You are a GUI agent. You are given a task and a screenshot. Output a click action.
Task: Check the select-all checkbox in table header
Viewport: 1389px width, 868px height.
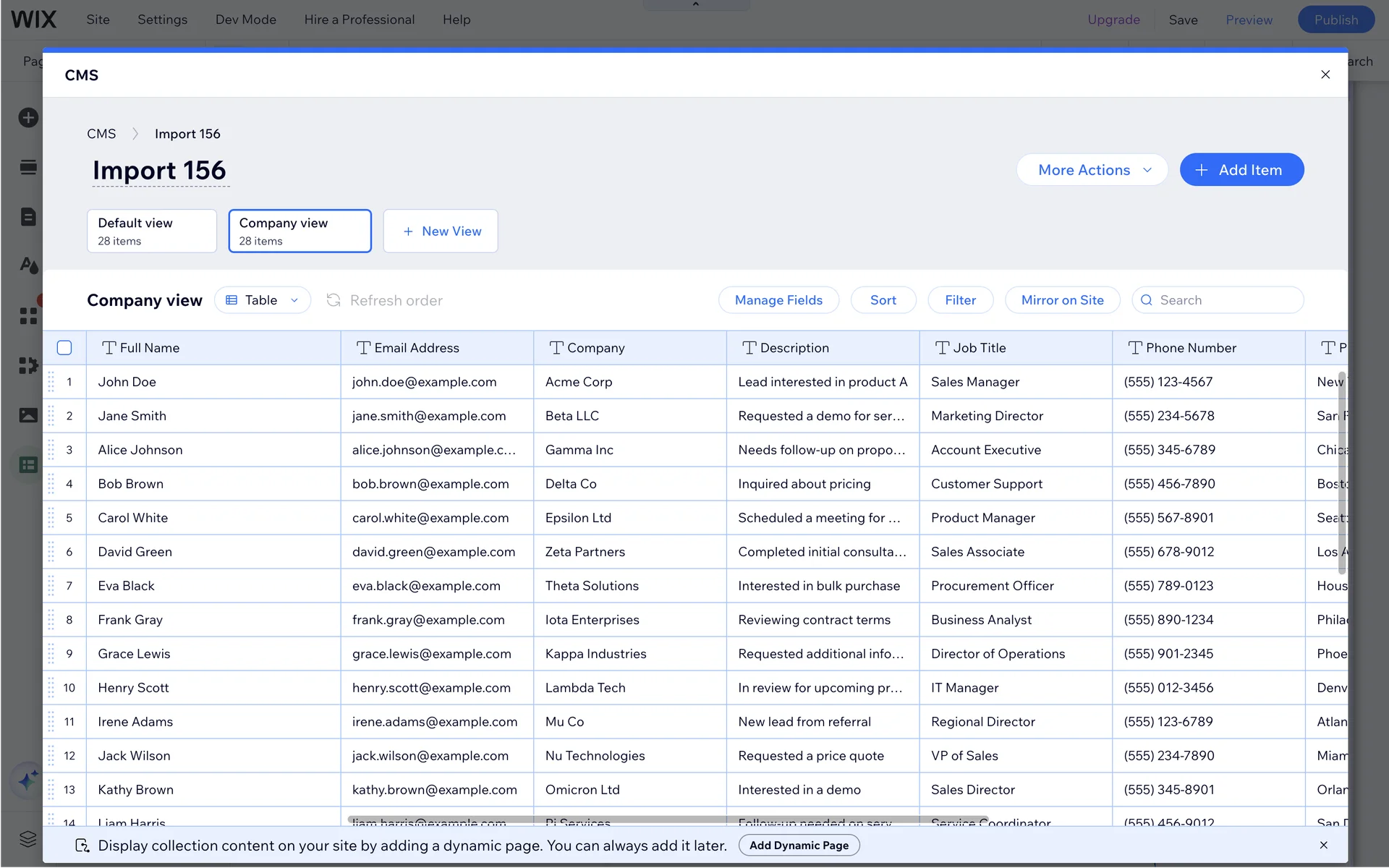click(64, 348)
